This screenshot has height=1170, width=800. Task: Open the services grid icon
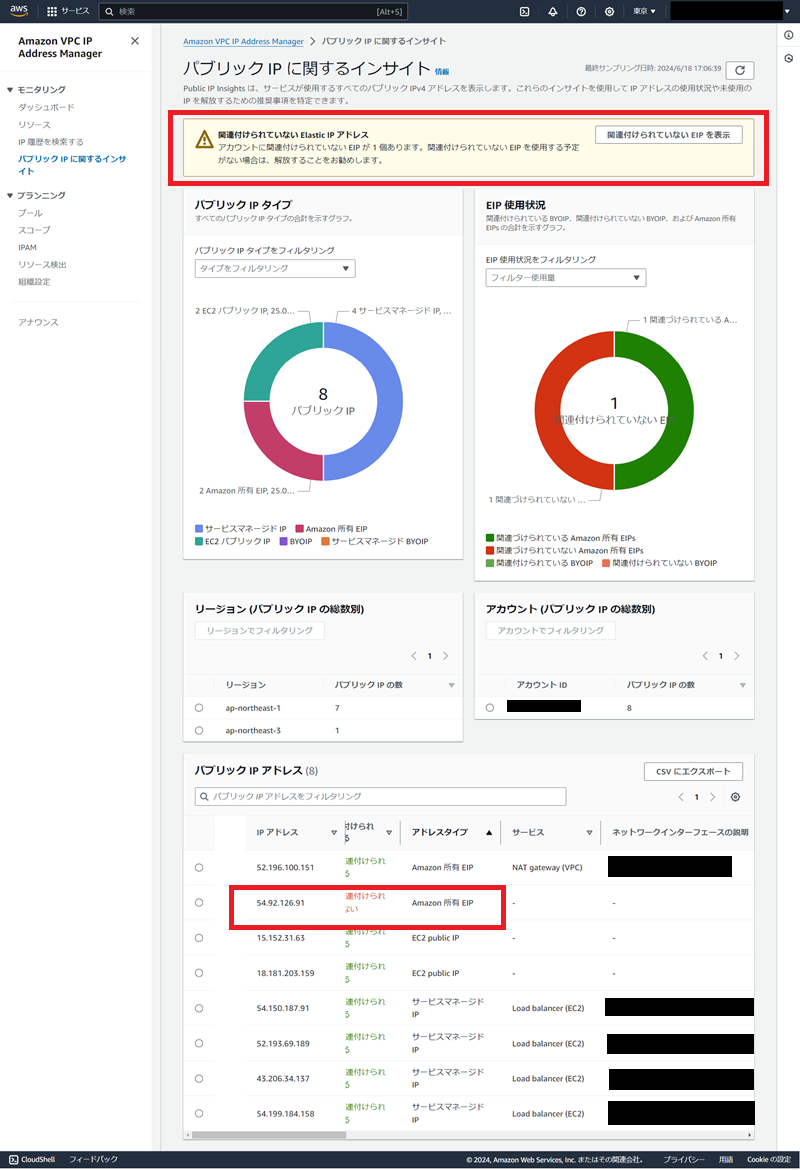click(x=51, y=11)
